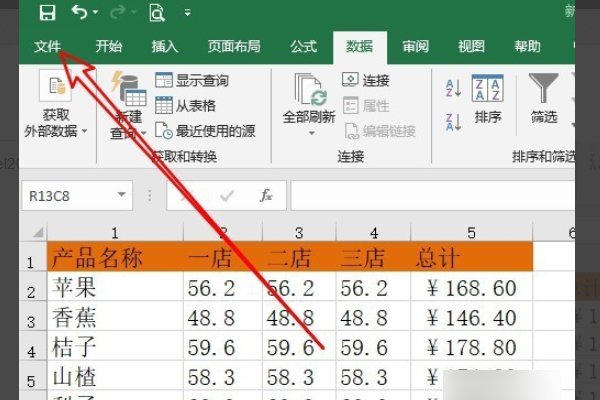Click the ￥168.60 total cell
The height and width of the screenshot is (400, 600).
[x=471, y=286]
